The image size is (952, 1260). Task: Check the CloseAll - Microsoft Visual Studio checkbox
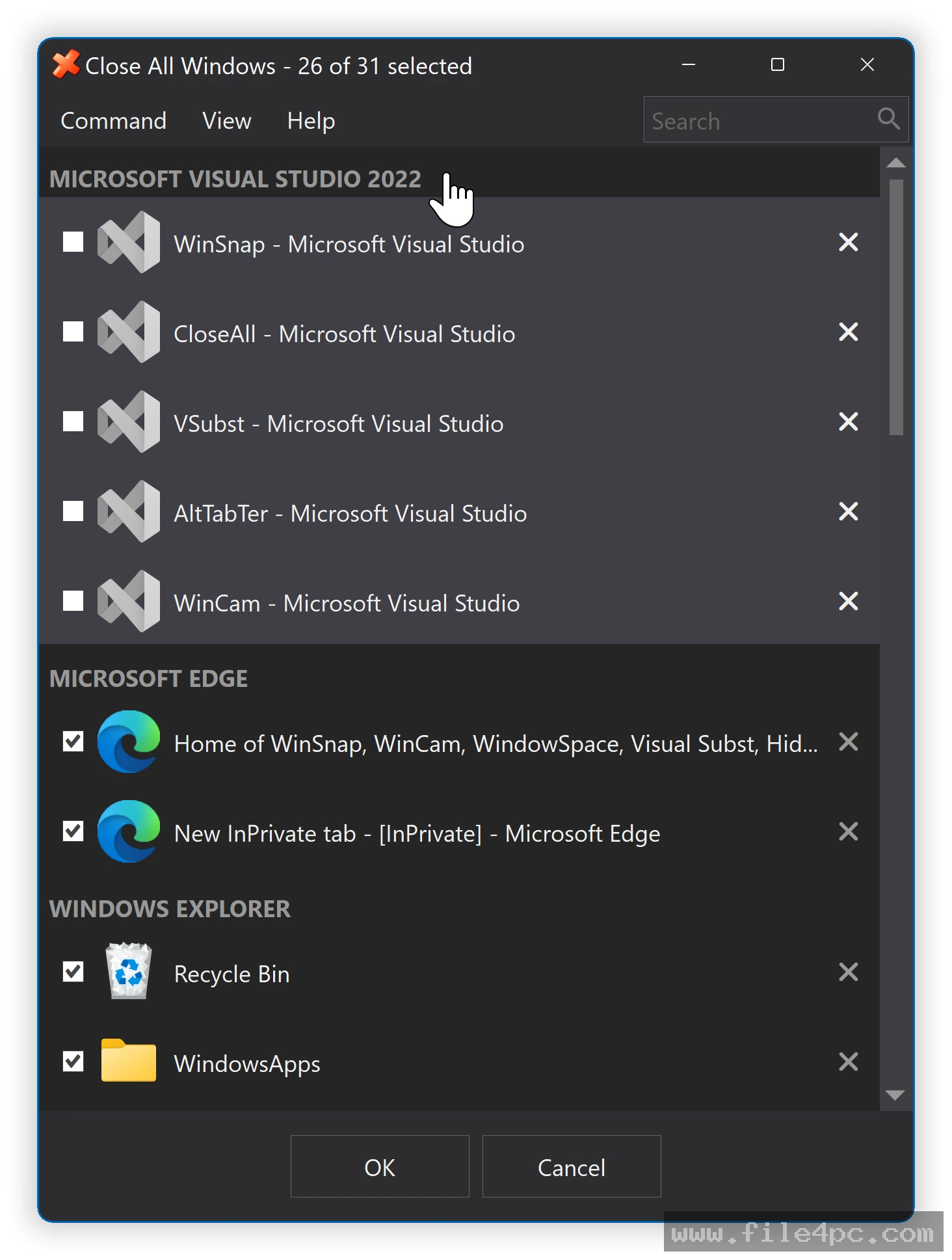click(73, 332)
